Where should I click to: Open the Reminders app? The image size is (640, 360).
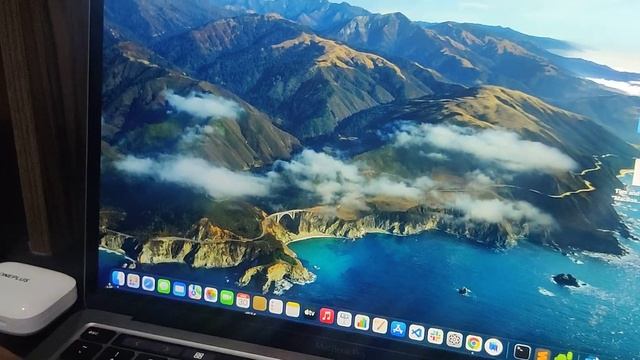[x=276, y=306]
